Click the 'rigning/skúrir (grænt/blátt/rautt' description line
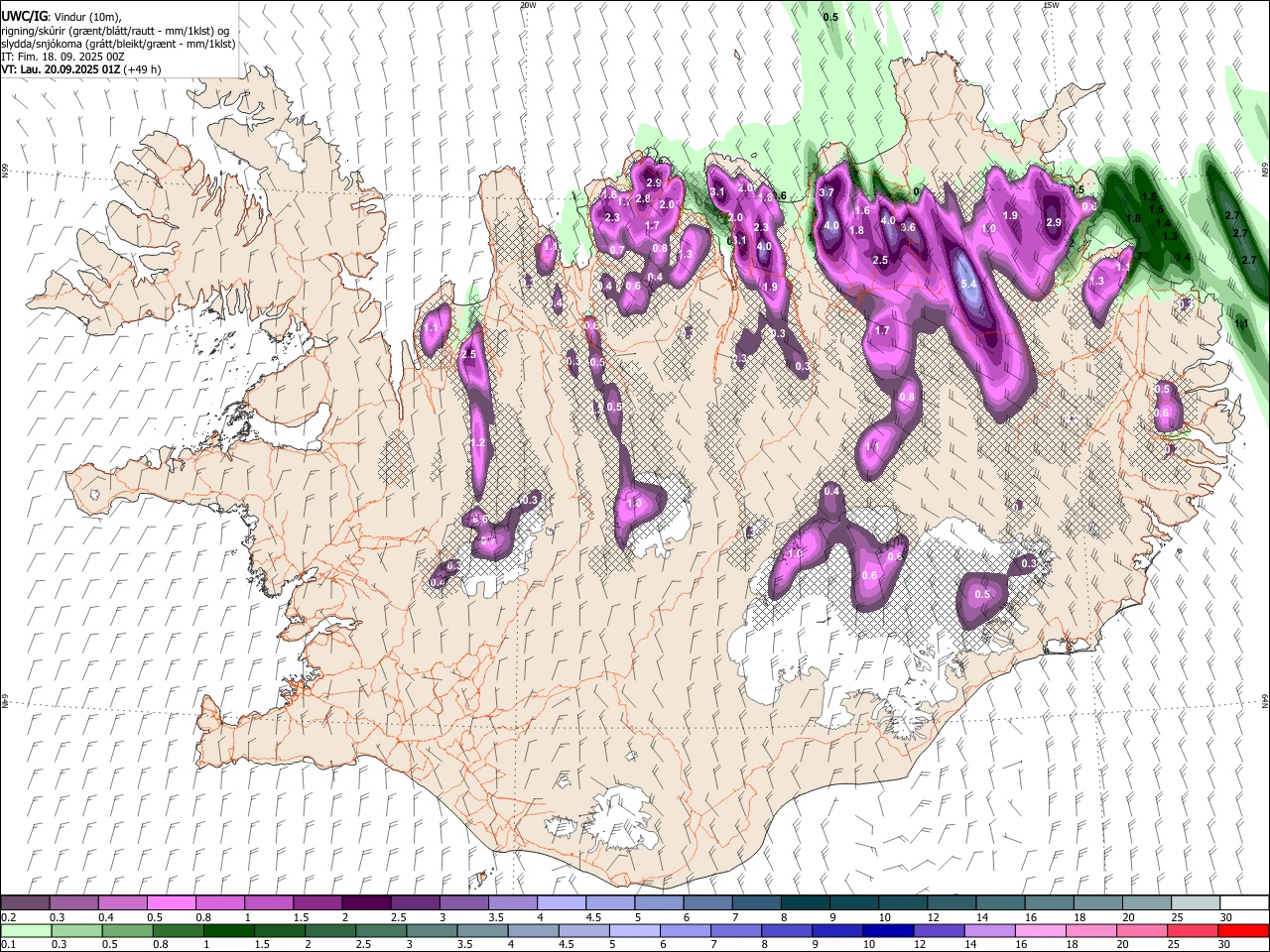1270x952 pixels. [116, 30]
